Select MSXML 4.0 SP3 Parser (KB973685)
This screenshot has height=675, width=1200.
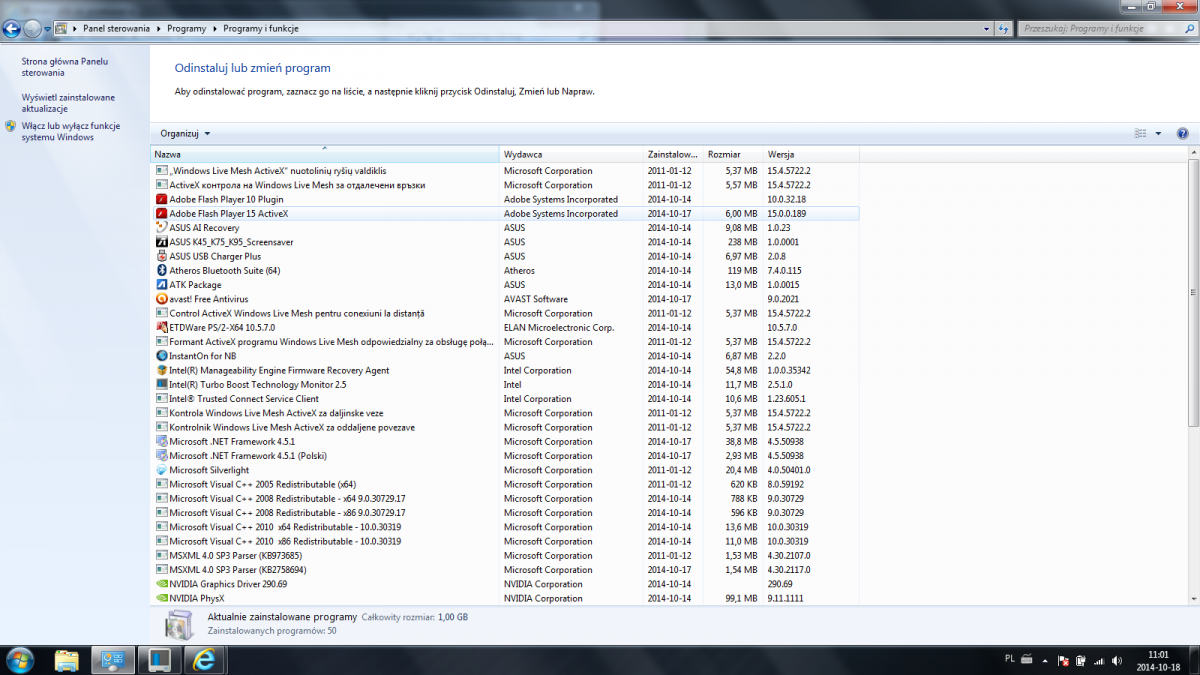505,555
